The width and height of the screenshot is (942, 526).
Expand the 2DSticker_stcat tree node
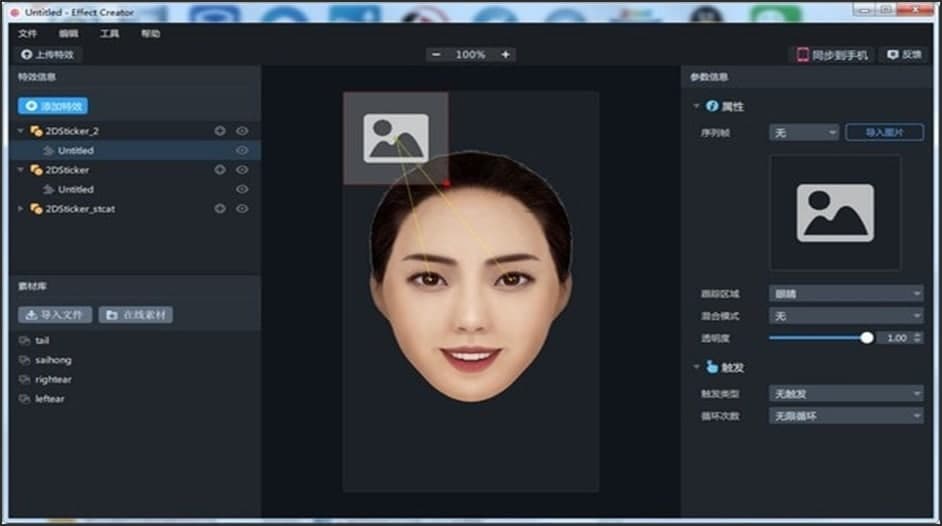(x=22, y=209)
